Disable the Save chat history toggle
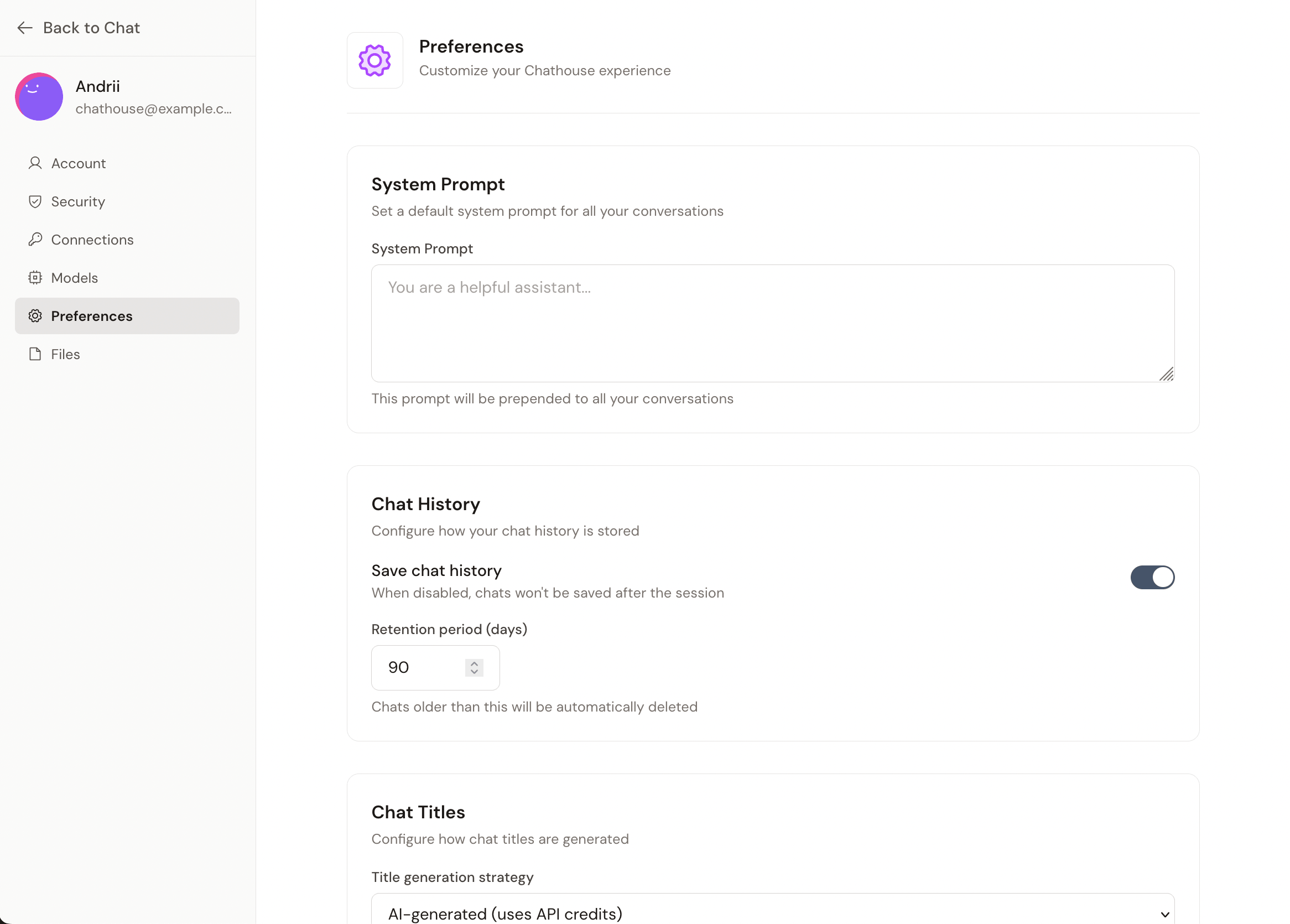 tap(1152, 577)
